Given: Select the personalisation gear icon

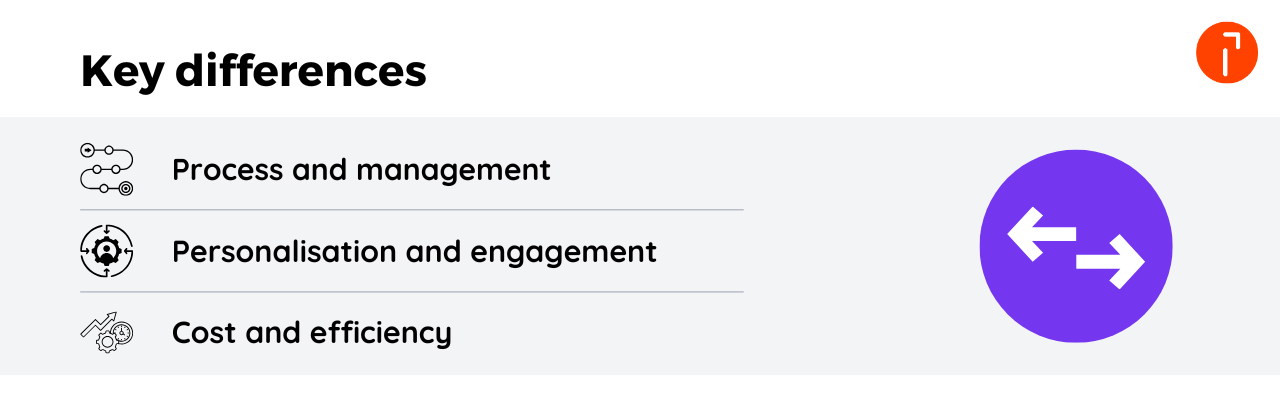Looking at the screenshot, I should (x=106, y=251).
